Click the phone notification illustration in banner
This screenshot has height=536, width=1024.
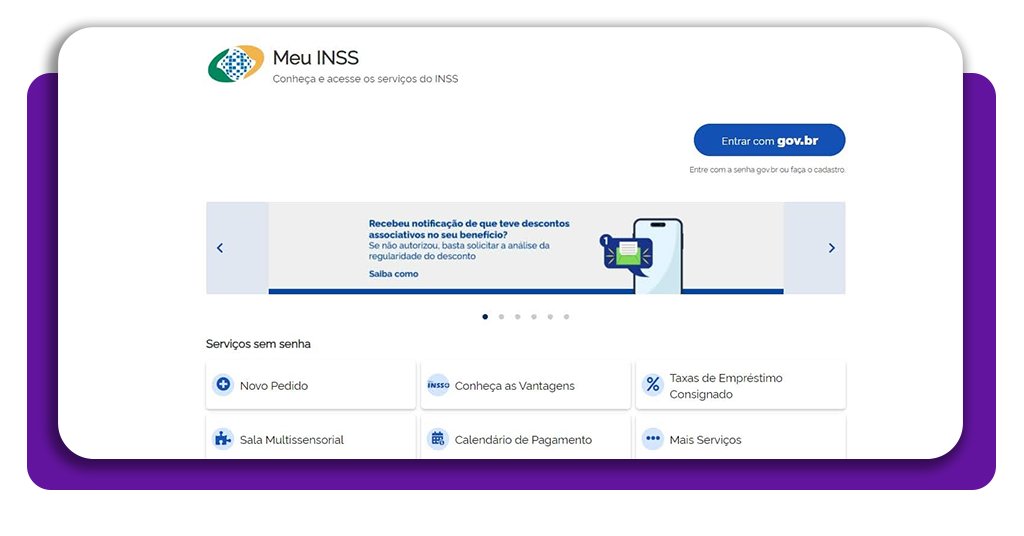pos(644,254)
